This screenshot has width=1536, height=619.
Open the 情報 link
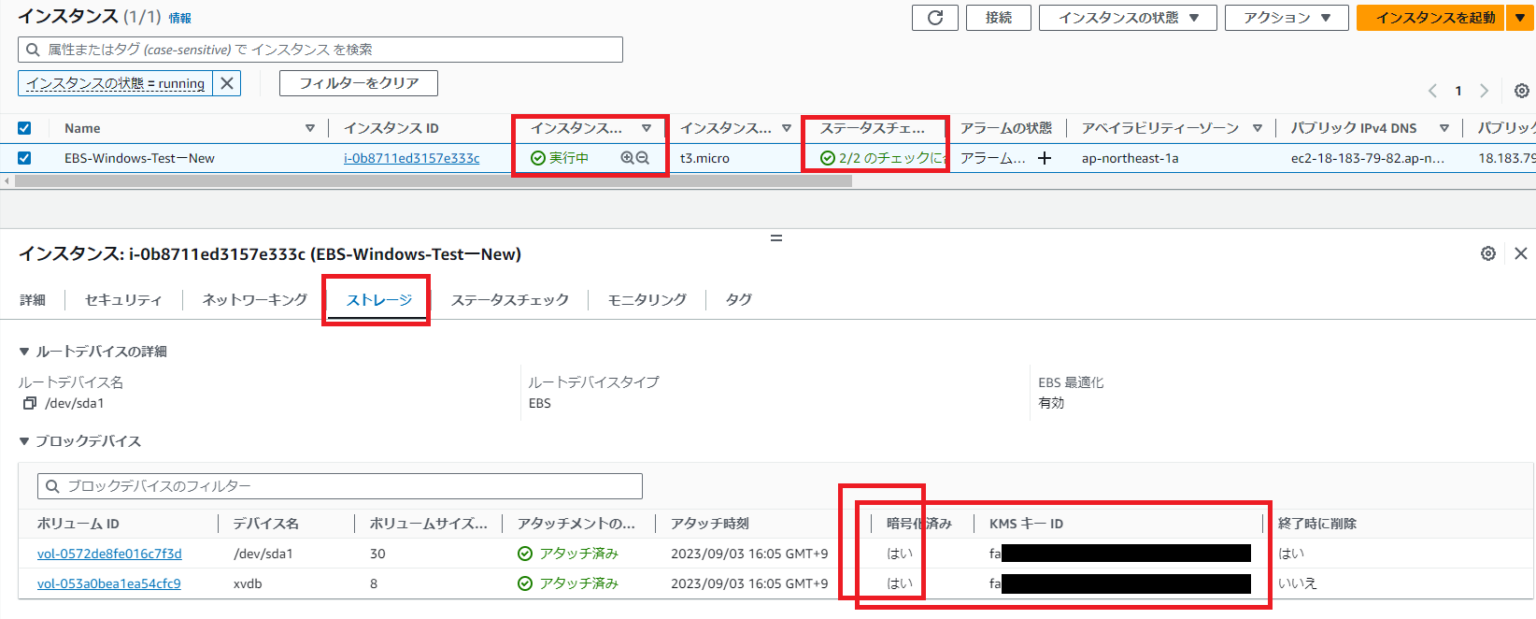[x=180, y=18]
